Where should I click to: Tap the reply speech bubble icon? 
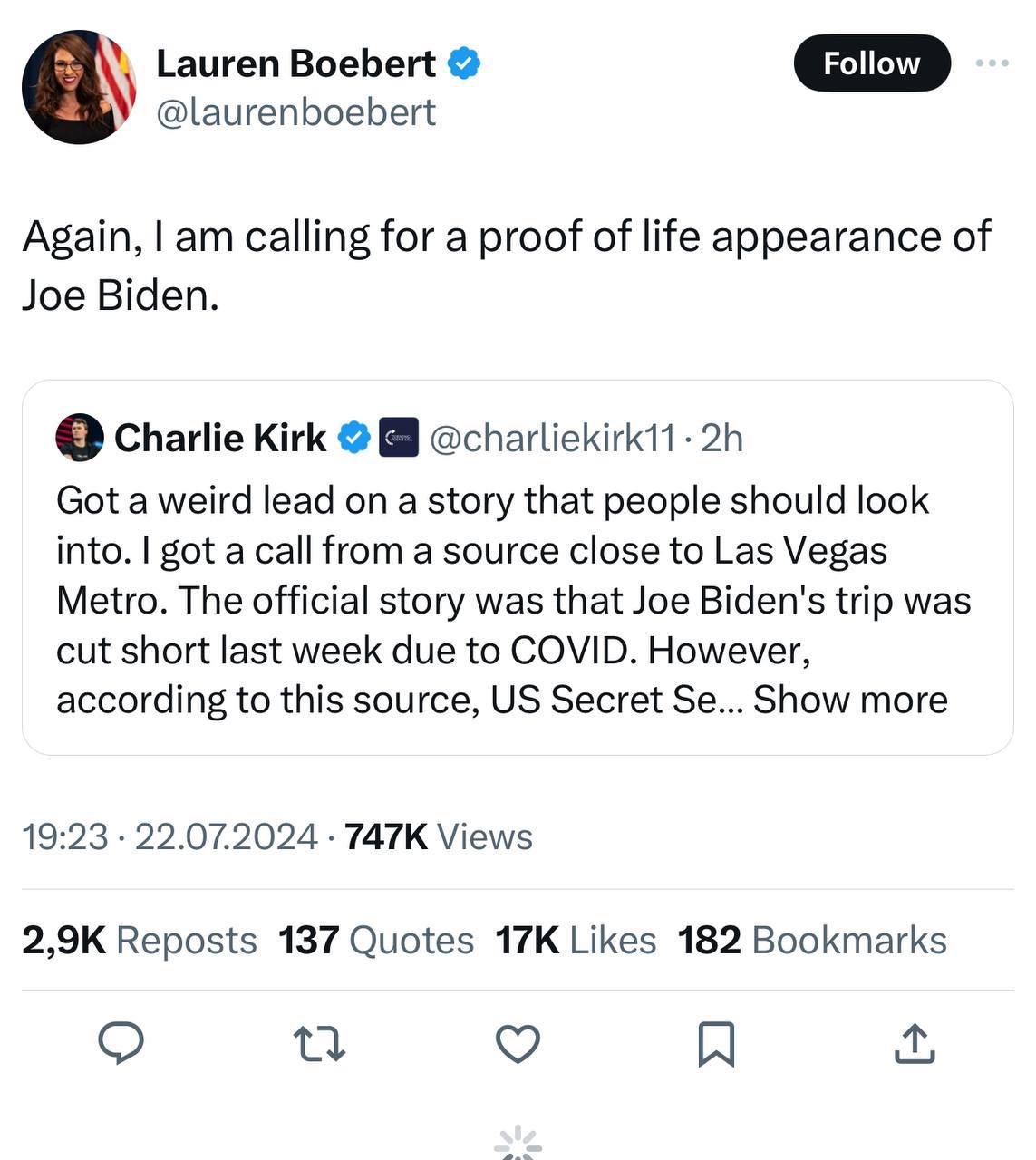(121, 1042)
